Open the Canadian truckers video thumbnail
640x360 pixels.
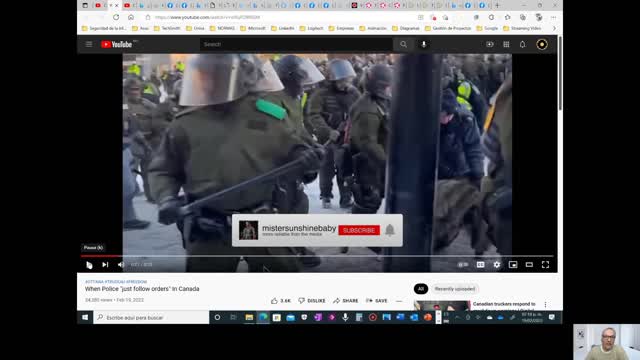click(x=442, y=305)
